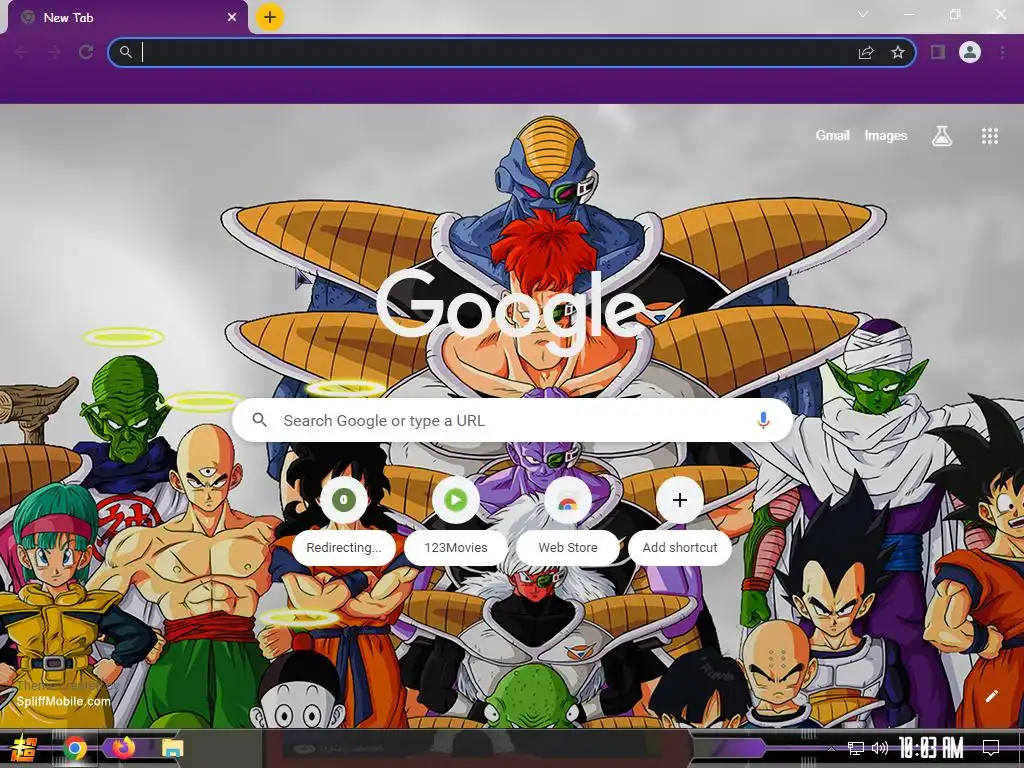Open the notification center icon
The width and height of the screenshot is (1024, 768).
click(991, 748)
